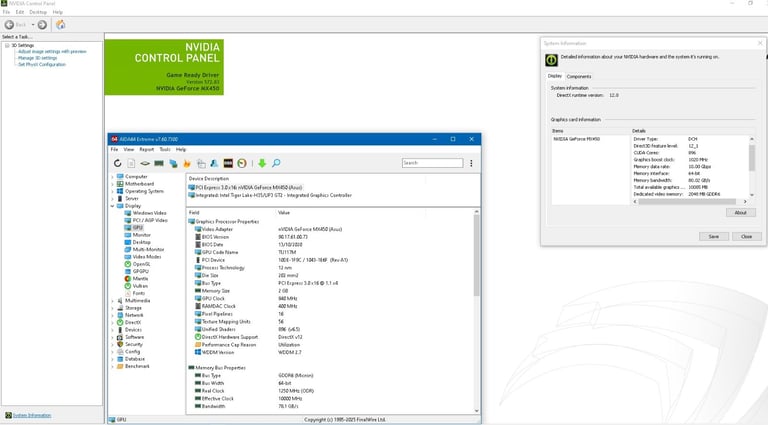Expand the Operating System tree node
The image size is (768, 425).
coord(113,191)
